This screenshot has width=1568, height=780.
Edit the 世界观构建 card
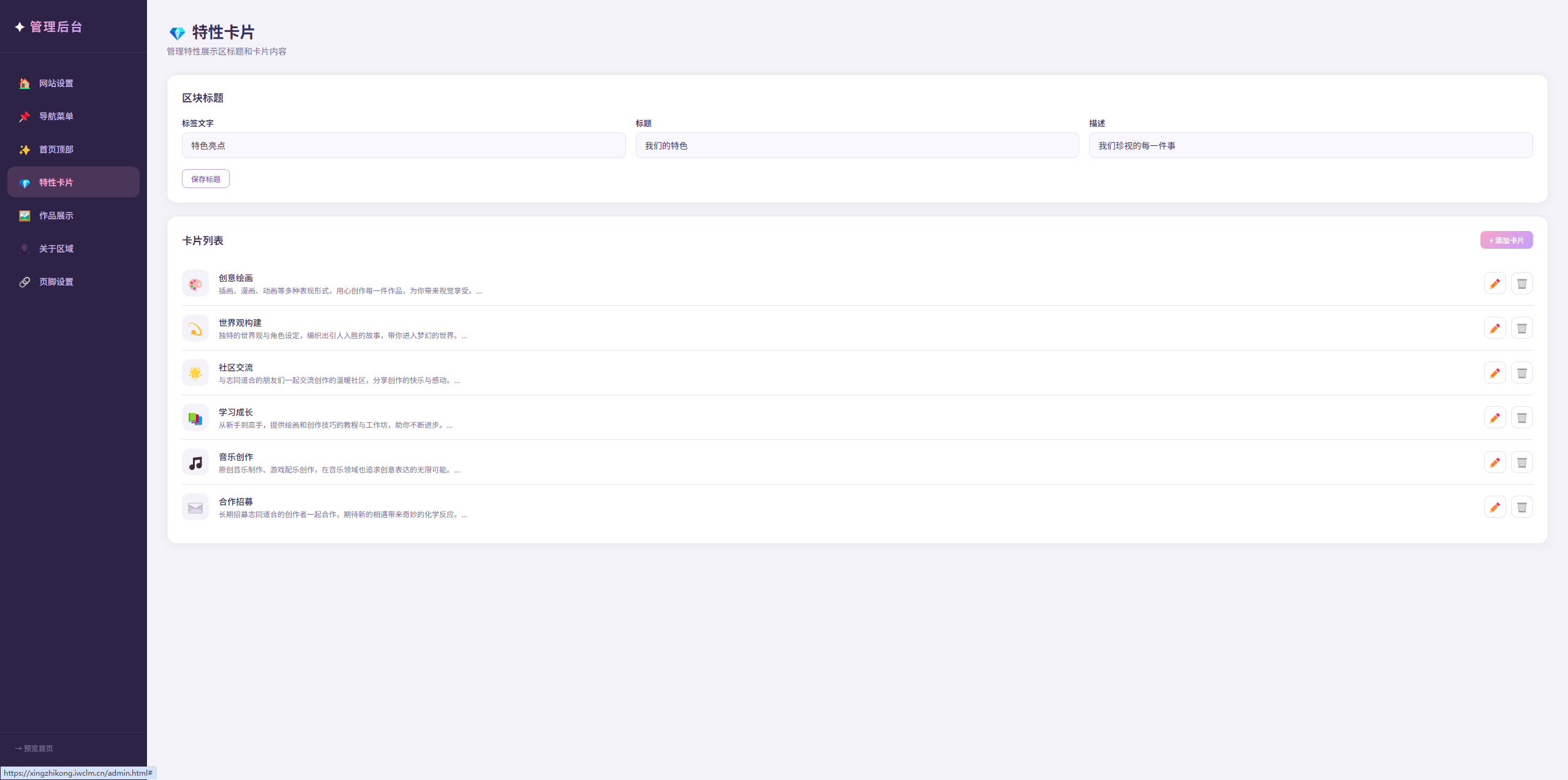(x=1494, y=328)
